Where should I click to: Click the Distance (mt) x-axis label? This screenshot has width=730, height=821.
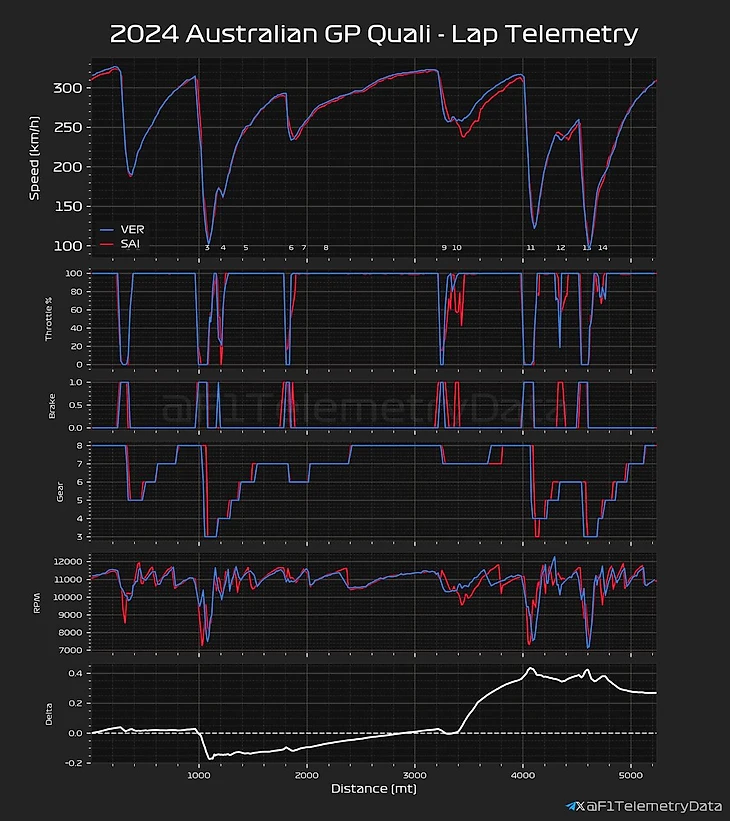pyautogui.click(x=373, y=790)
